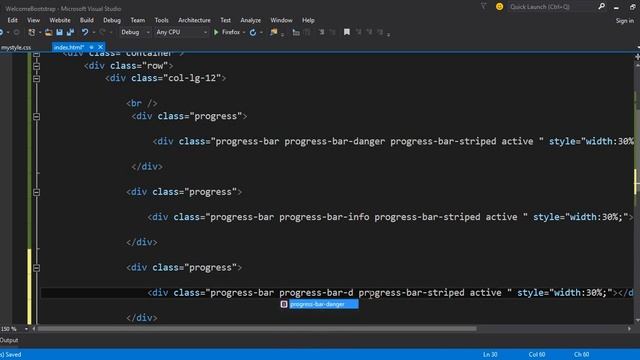640x360 pixels.
Task: Collapse the div class="col-lg-12" code block
Action: 36,78
